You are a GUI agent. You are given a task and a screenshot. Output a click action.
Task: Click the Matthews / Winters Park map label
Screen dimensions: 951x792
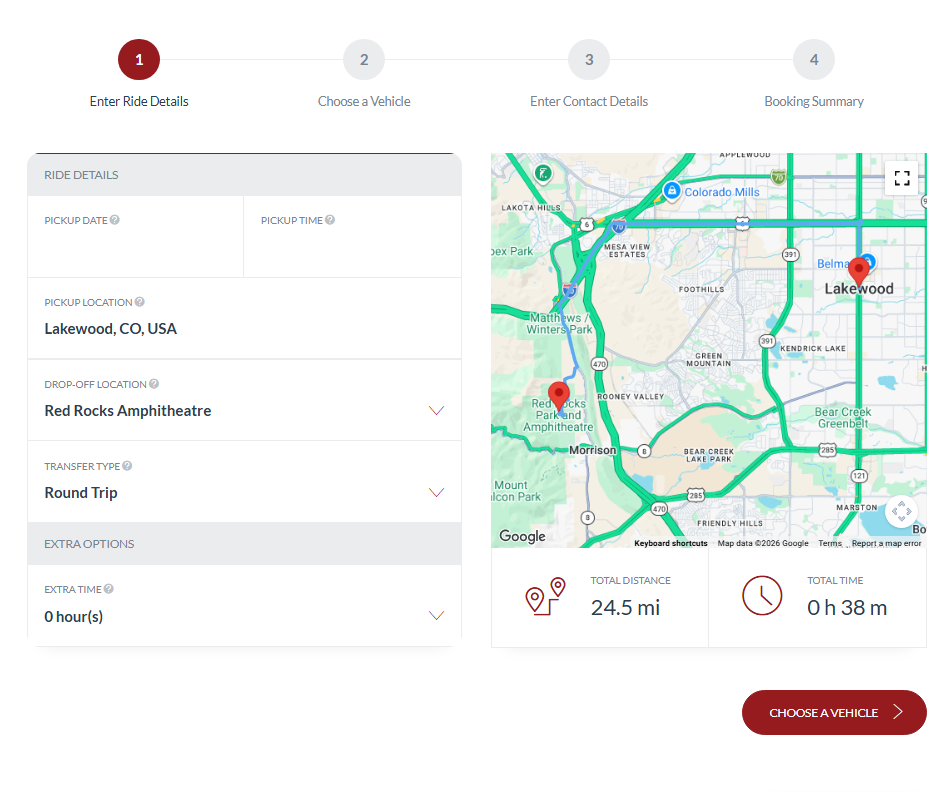coord(559,324)
